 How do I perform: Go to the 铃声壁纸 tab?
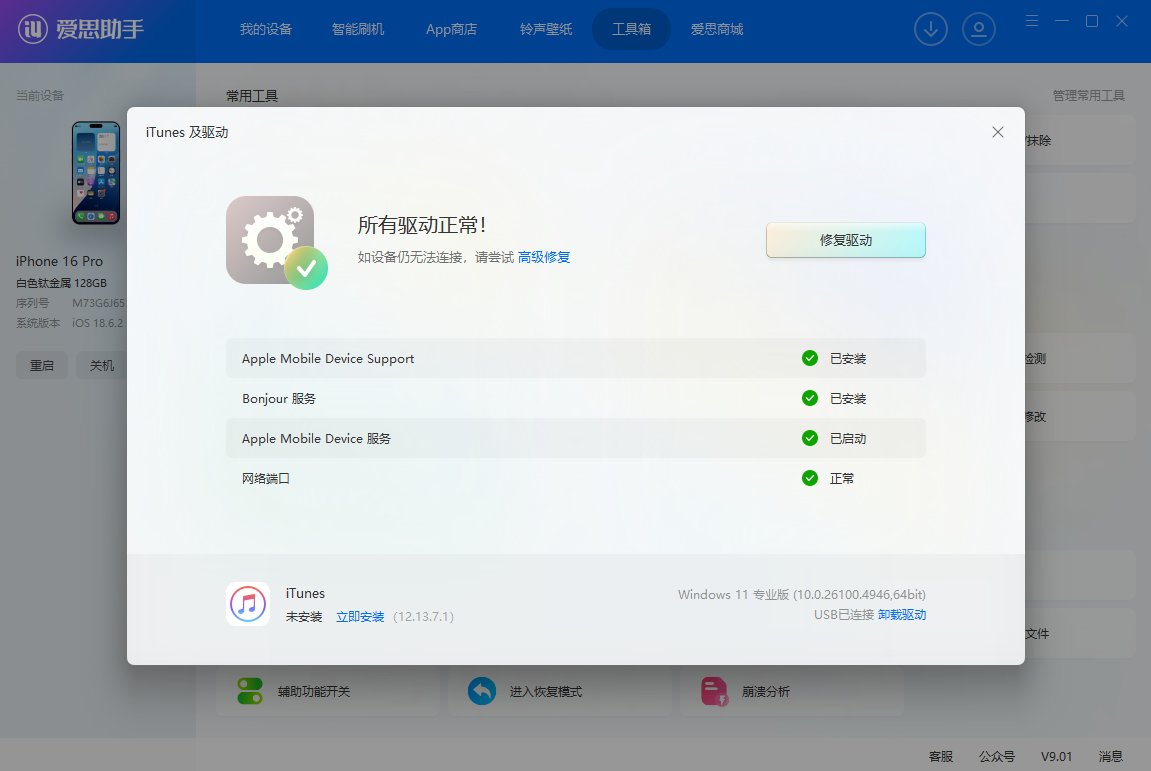coord(545,29)
